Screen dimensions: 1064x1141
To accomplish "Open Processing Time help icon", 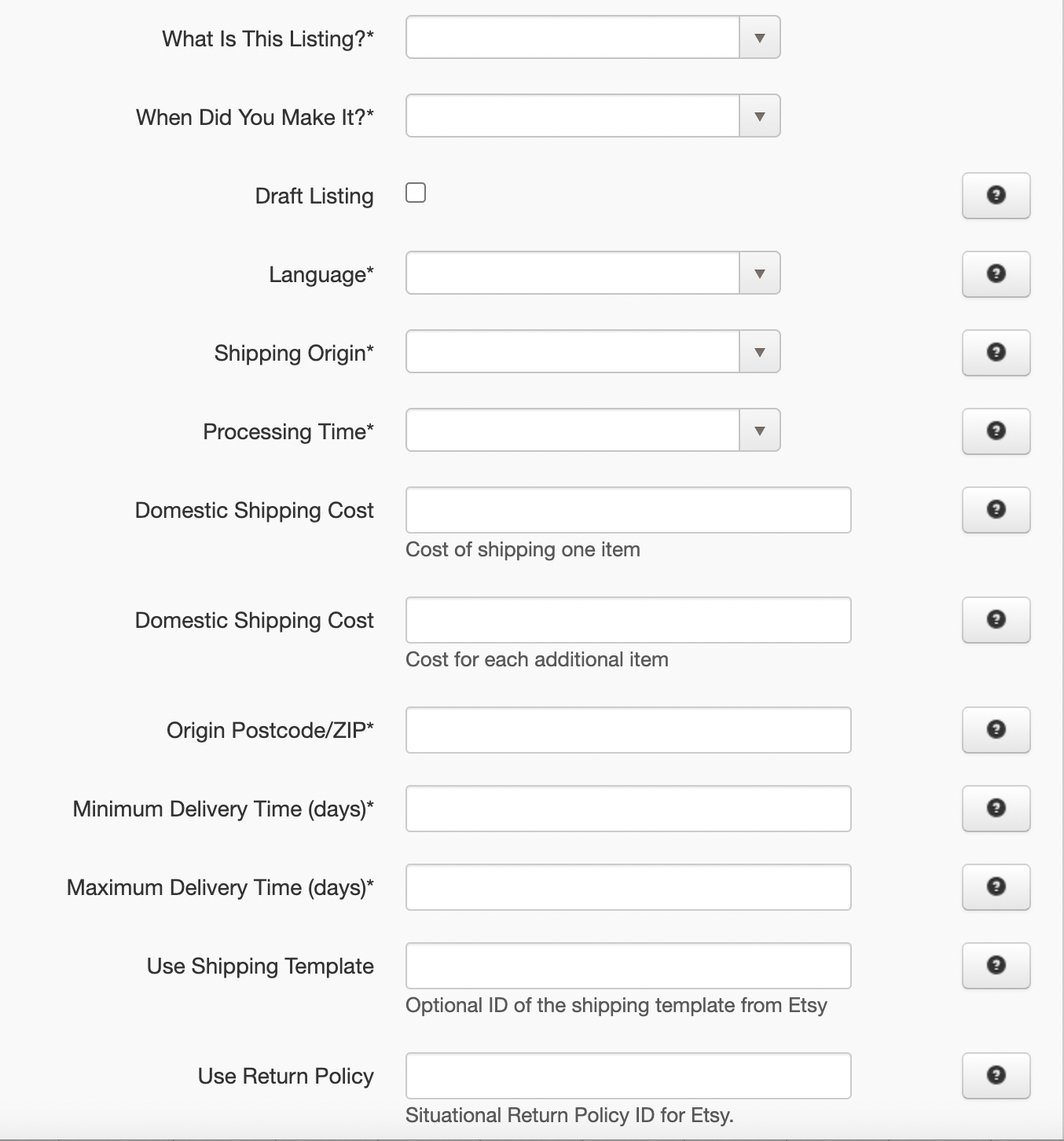I will [996, 431].
